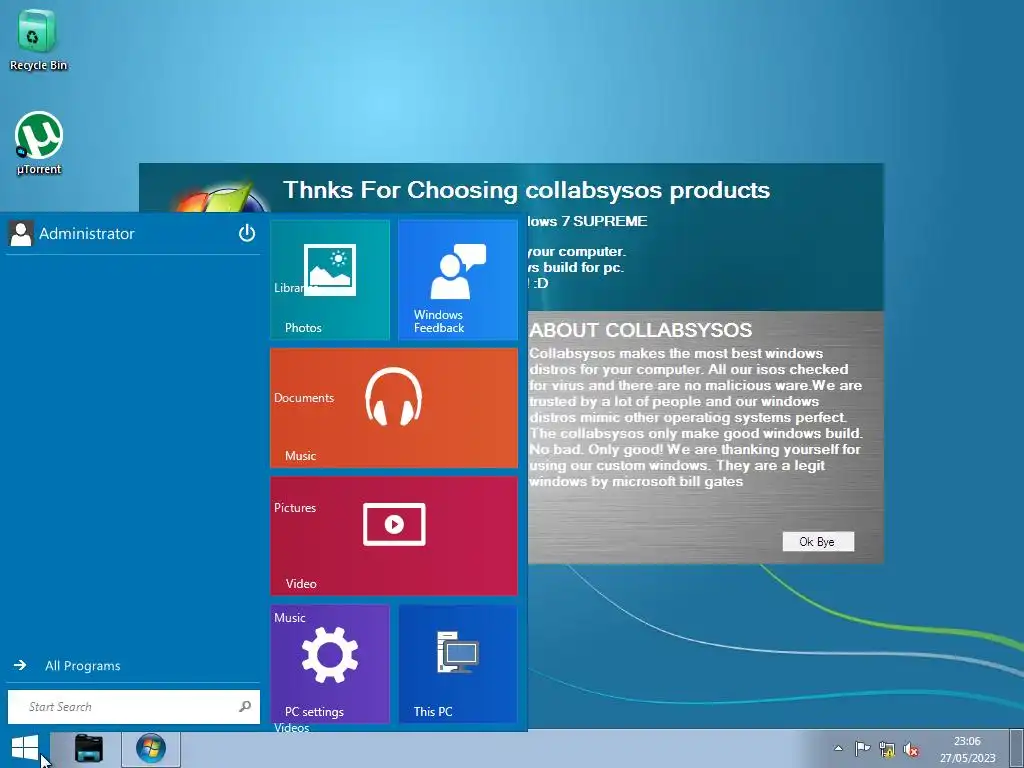Click the Ok Bye button
The height and width of the screenshot is (768, 1024).
coord(818,541)
